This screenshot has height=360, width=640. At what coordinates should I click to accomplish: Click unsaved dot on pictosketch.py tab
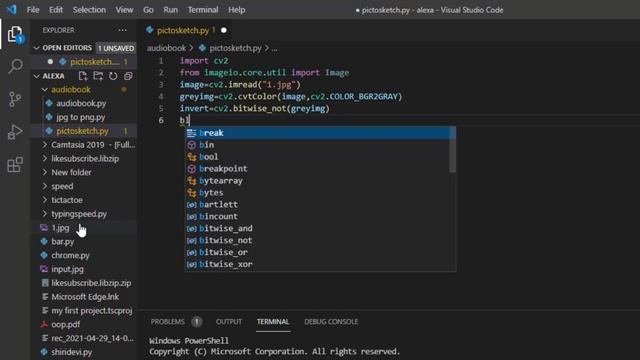pos(224,30)
